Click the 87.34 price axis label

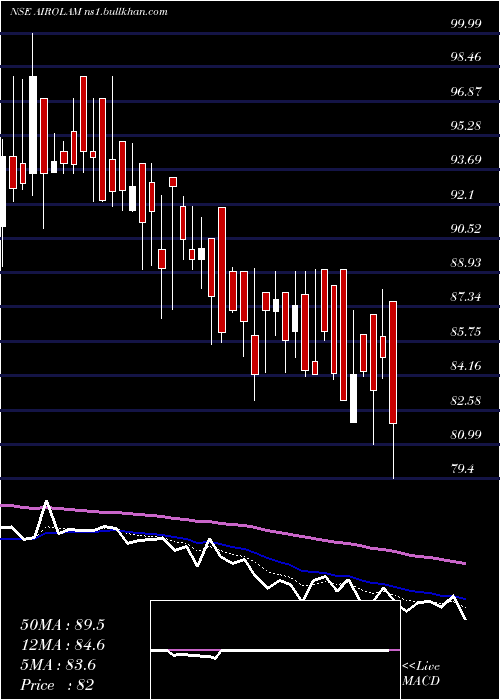click(466, 296)
